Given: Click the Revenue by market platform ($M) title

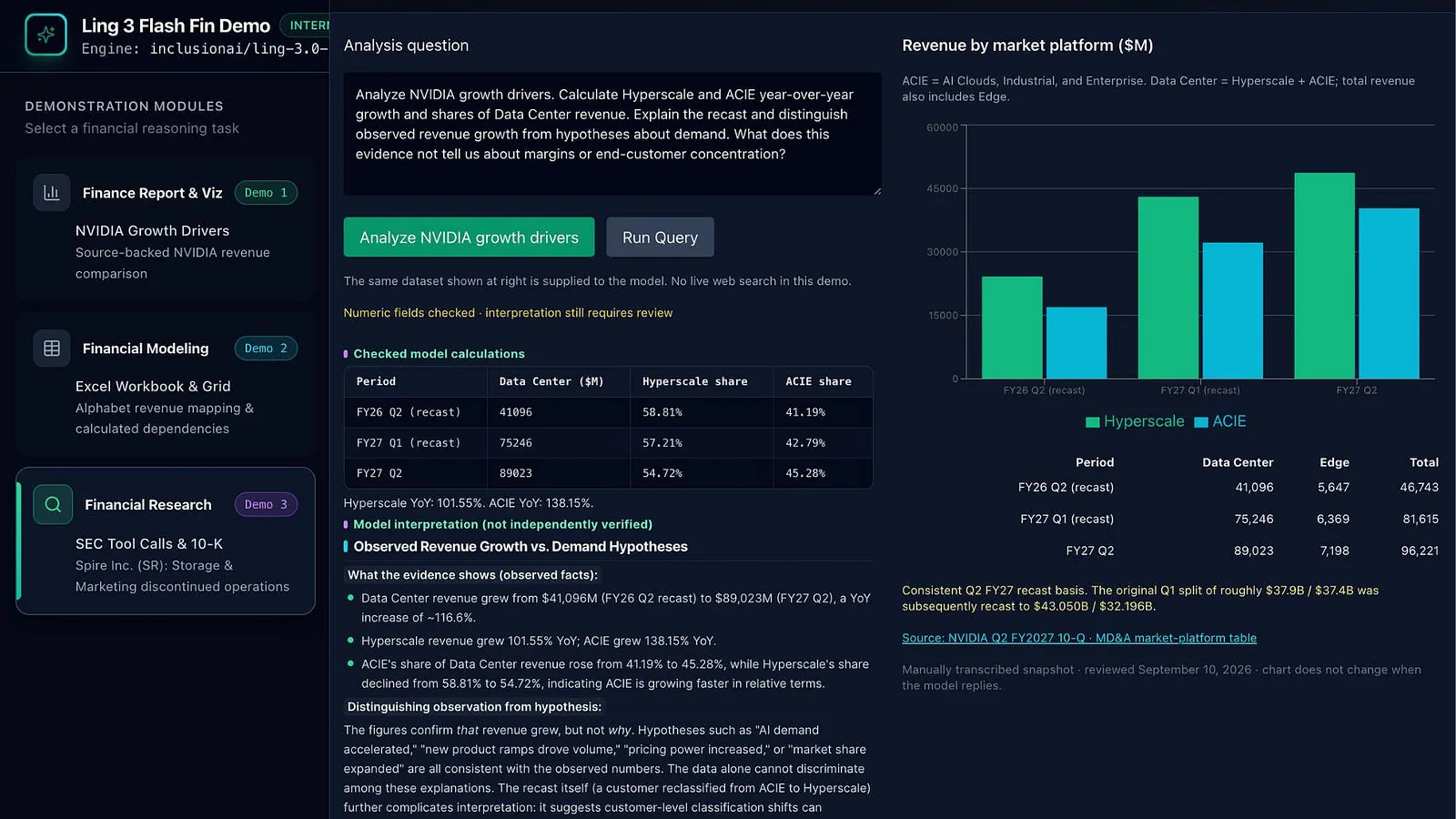Looking at the screenshot, I should (1027, 45).
